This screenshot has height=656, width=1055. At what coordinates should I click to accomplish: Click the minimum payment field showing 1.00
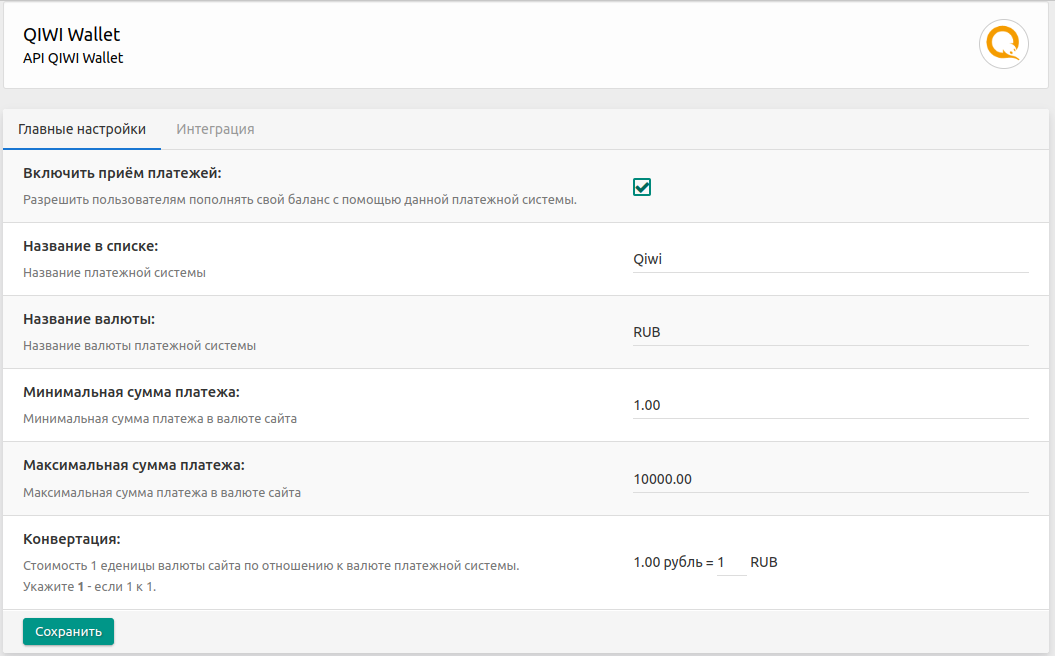830,405
